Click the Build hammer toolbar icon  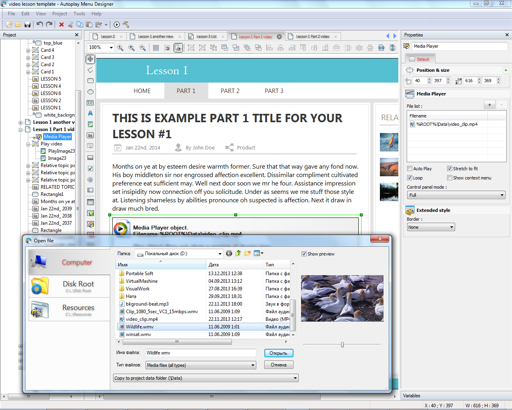tap(126, 24)
